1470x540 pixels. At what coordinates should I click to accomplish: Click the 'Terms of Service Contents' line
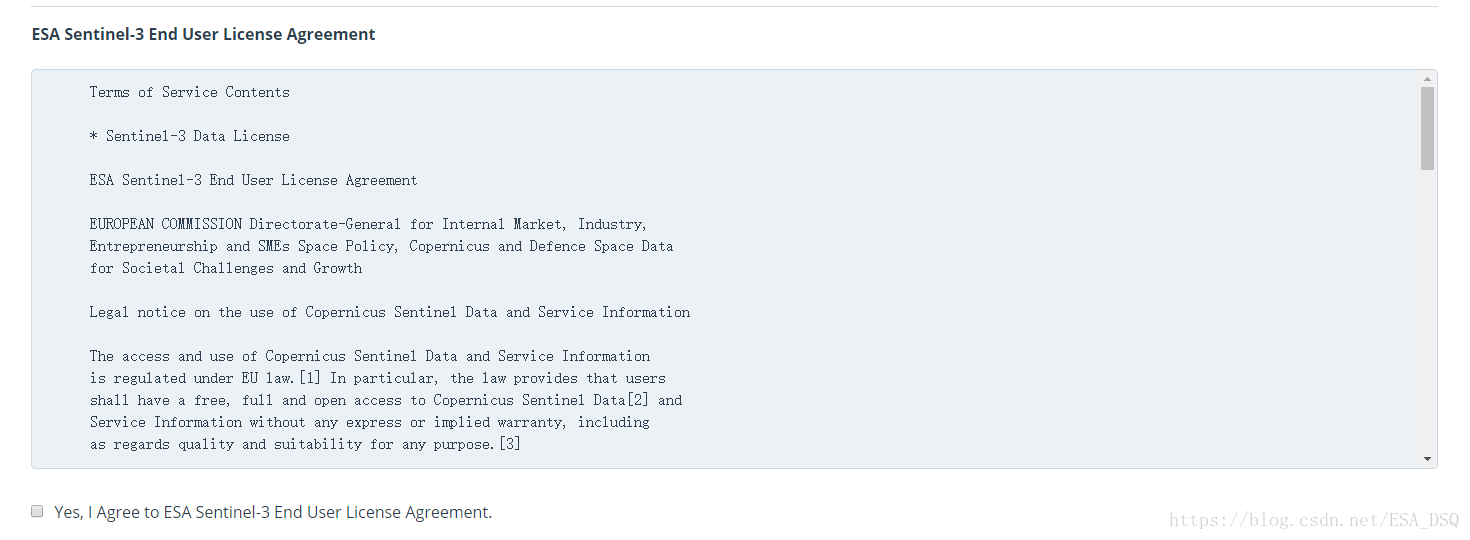[190, 92]
